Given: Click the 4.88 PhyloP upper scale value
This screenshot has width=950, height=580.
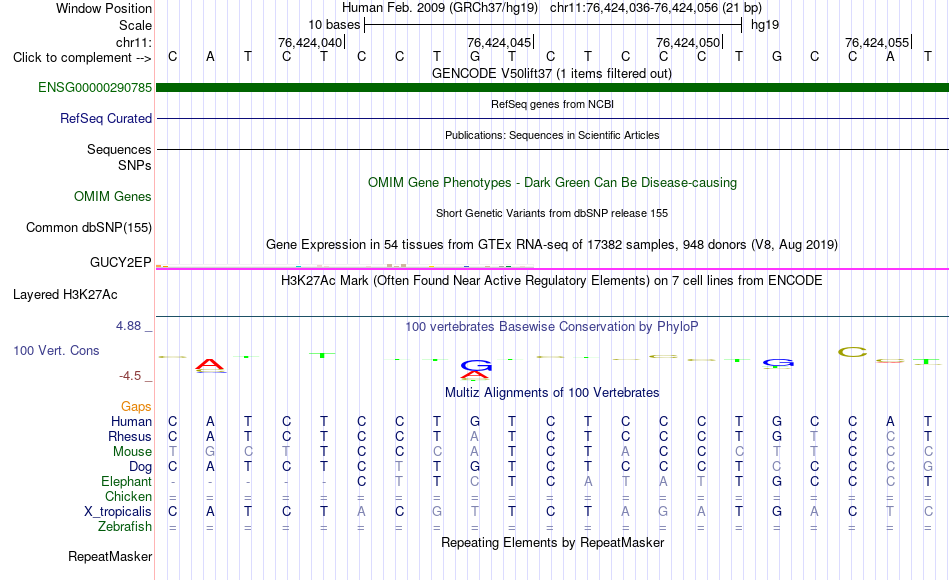Looking at the screenshot, I should click(128, 326).
